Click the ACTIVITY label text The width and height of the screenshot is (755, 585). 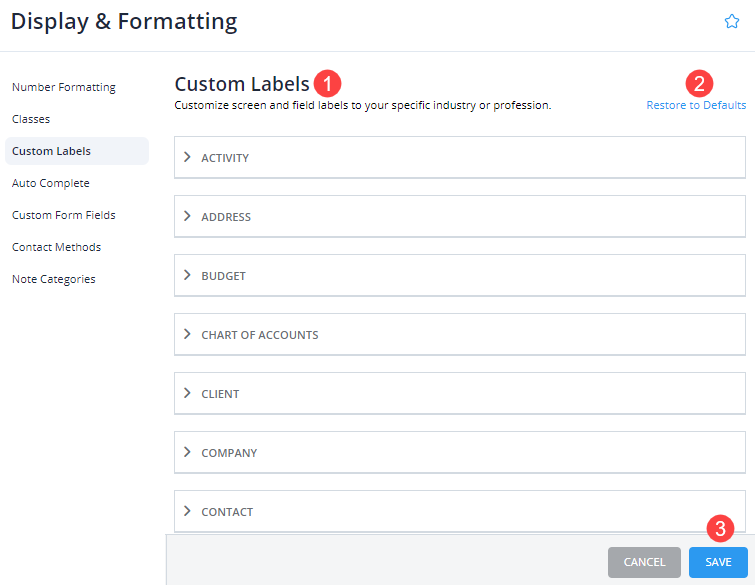(225, 158)
